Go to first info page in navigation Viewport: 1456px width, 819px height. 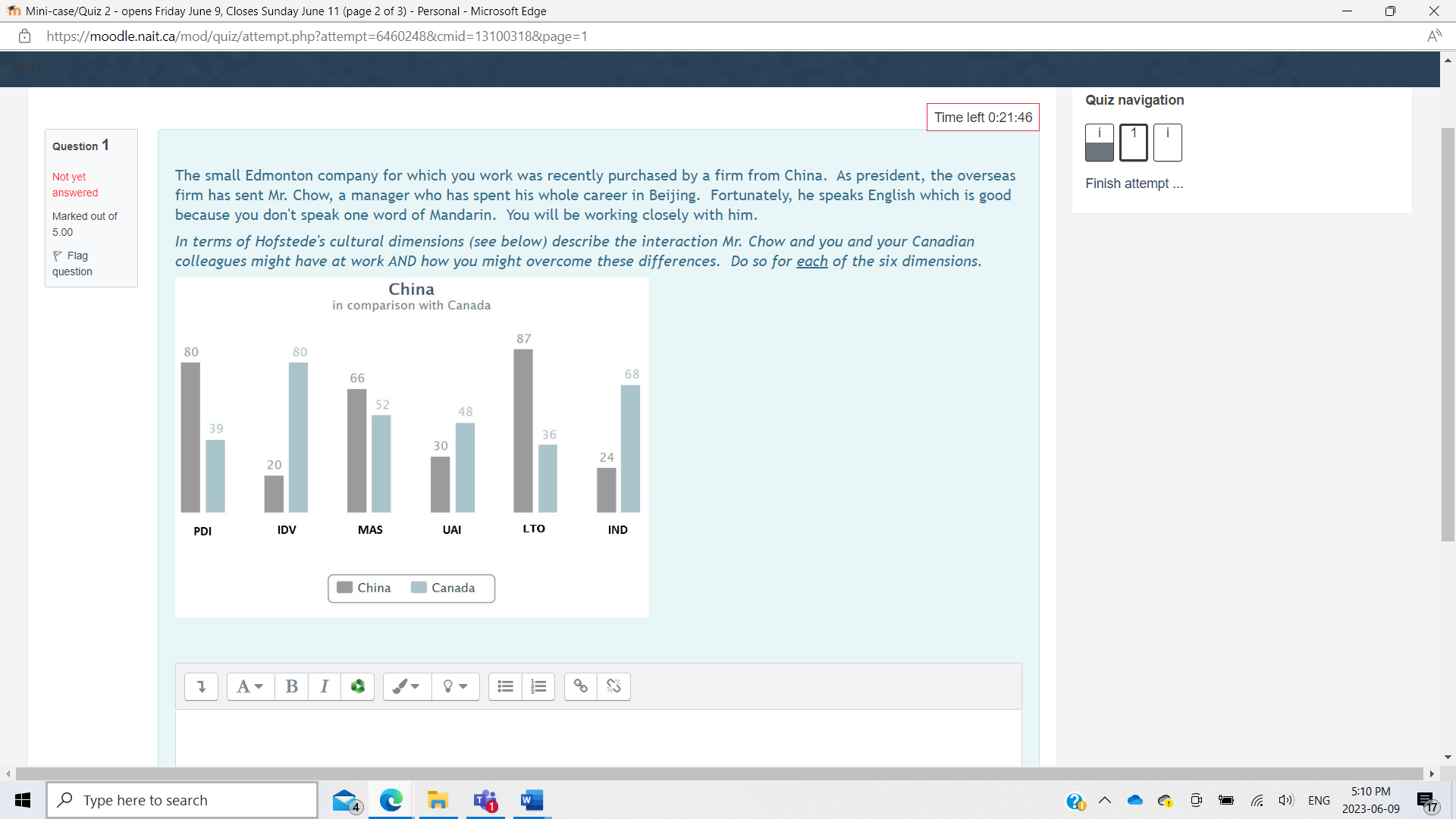point(1099,143)
